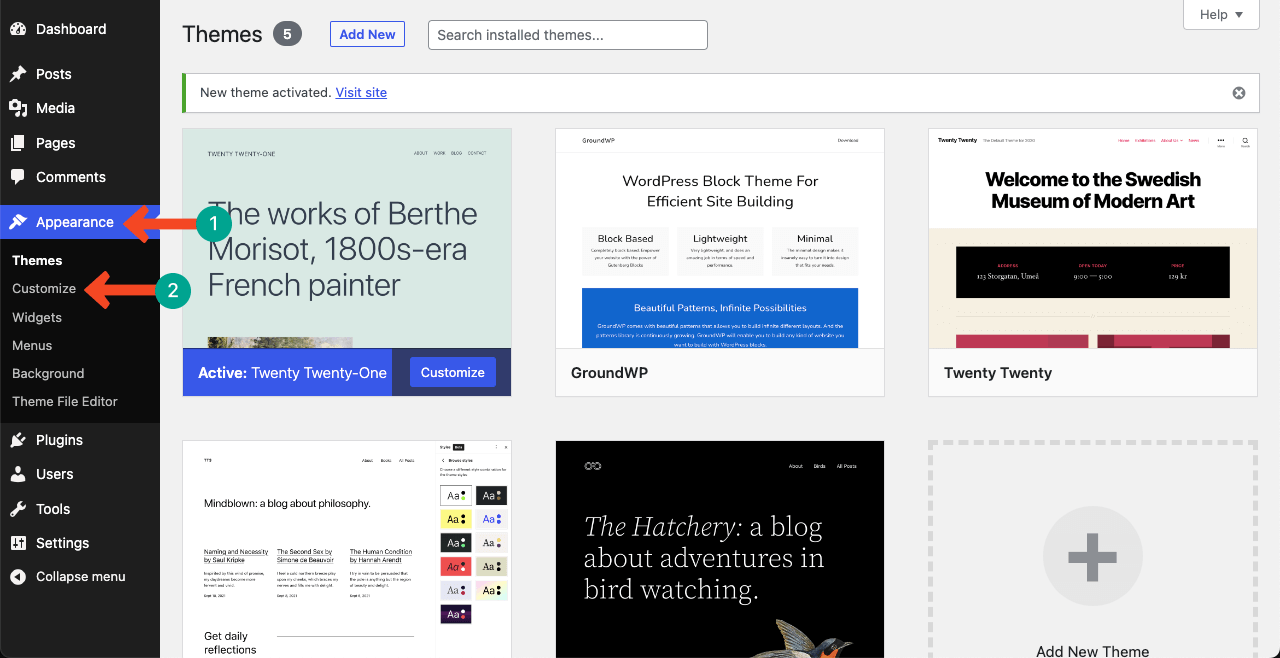1280x658 pixels.
Task: Open Widgets submenu item
Action: pyautogui.click(x=37, y=317)
